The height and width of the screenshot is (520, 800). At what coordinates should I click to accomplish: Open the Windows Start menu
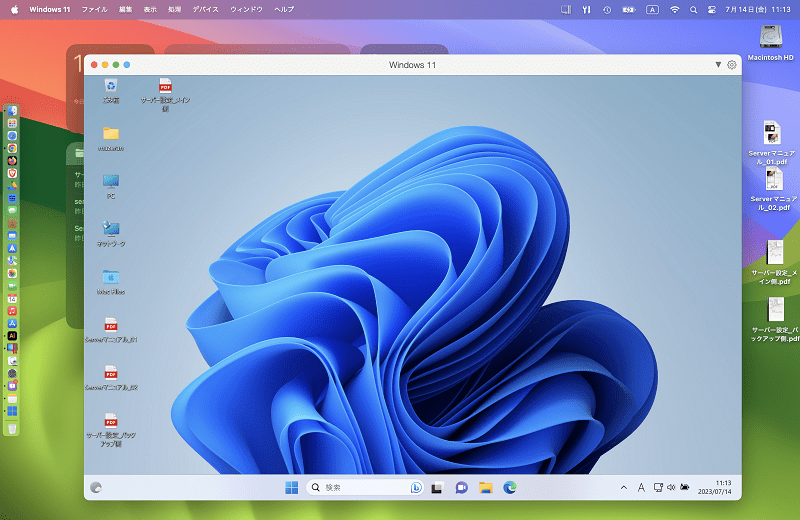[291, 488]
